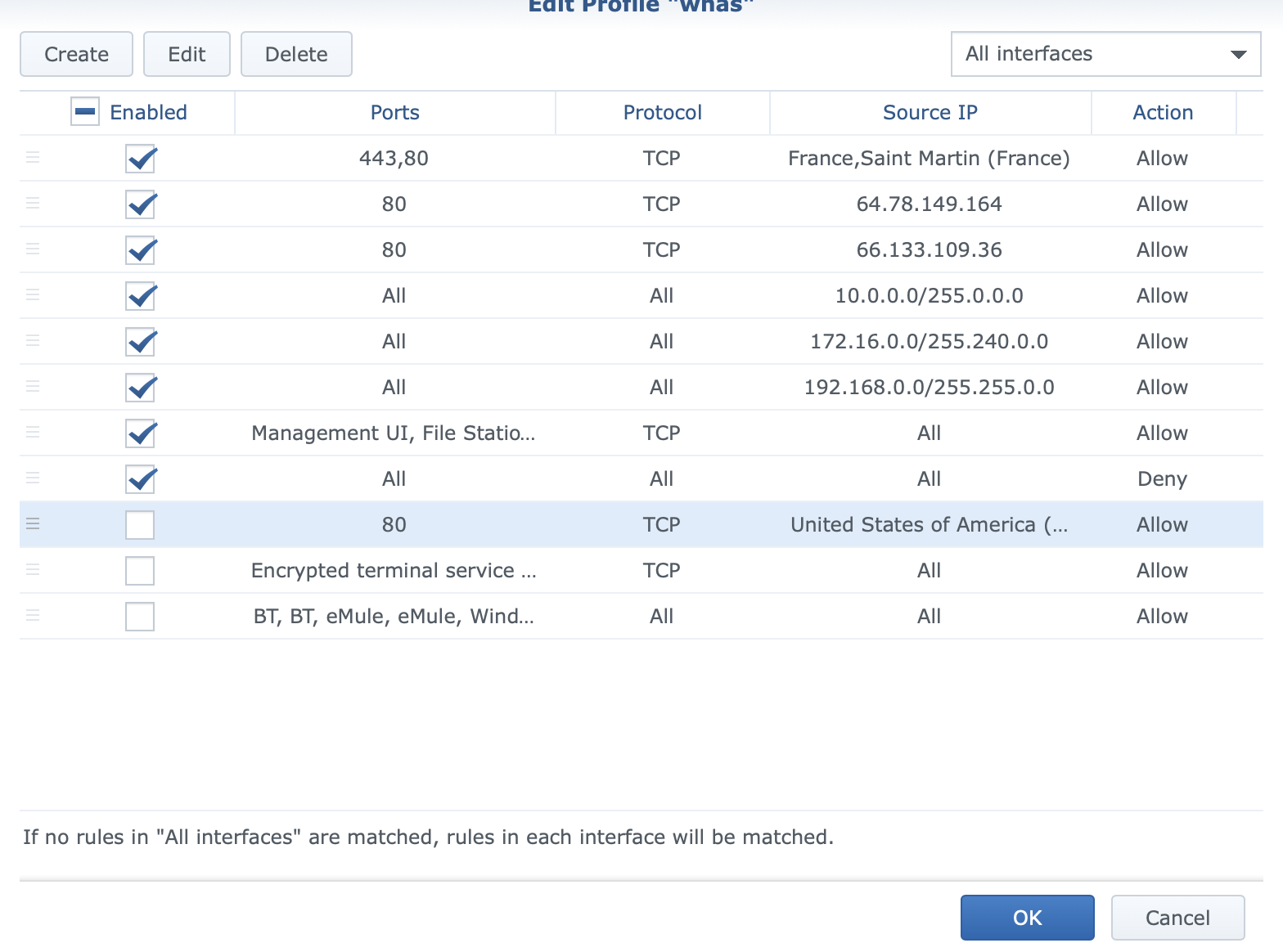Click drag handle of the United States rule
The width and height of the screenshot is (1283, 952).
(x=33, y=524)
